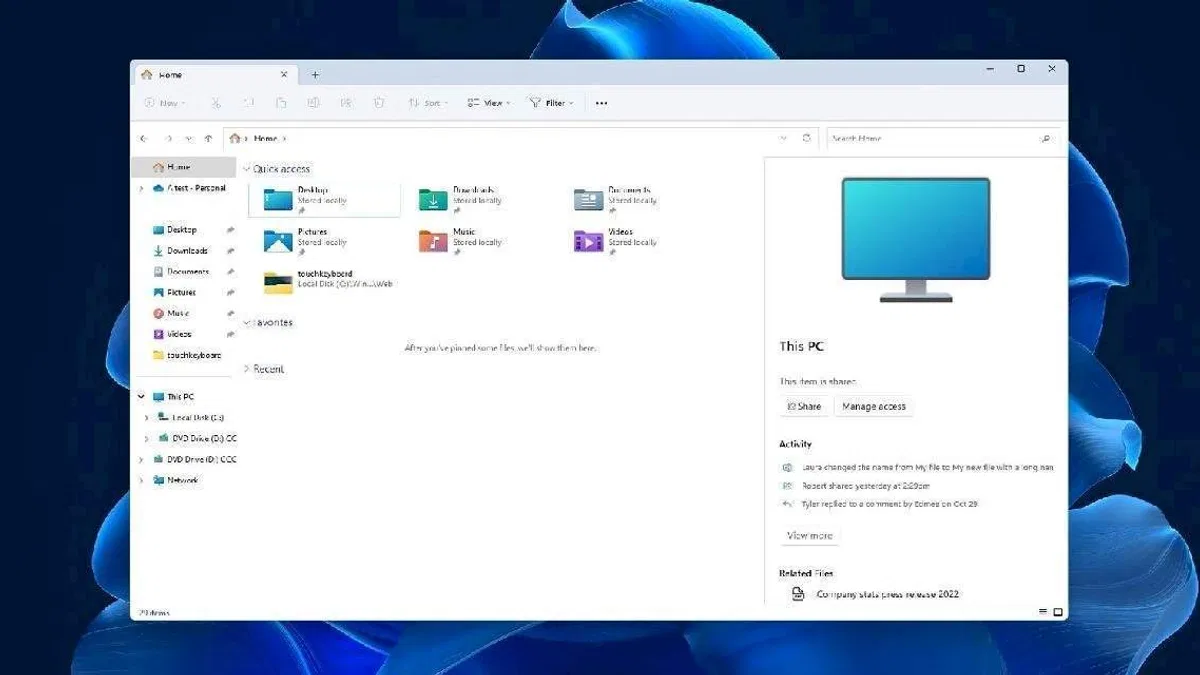Select the Home tab in the title bar

click(214, 75)
